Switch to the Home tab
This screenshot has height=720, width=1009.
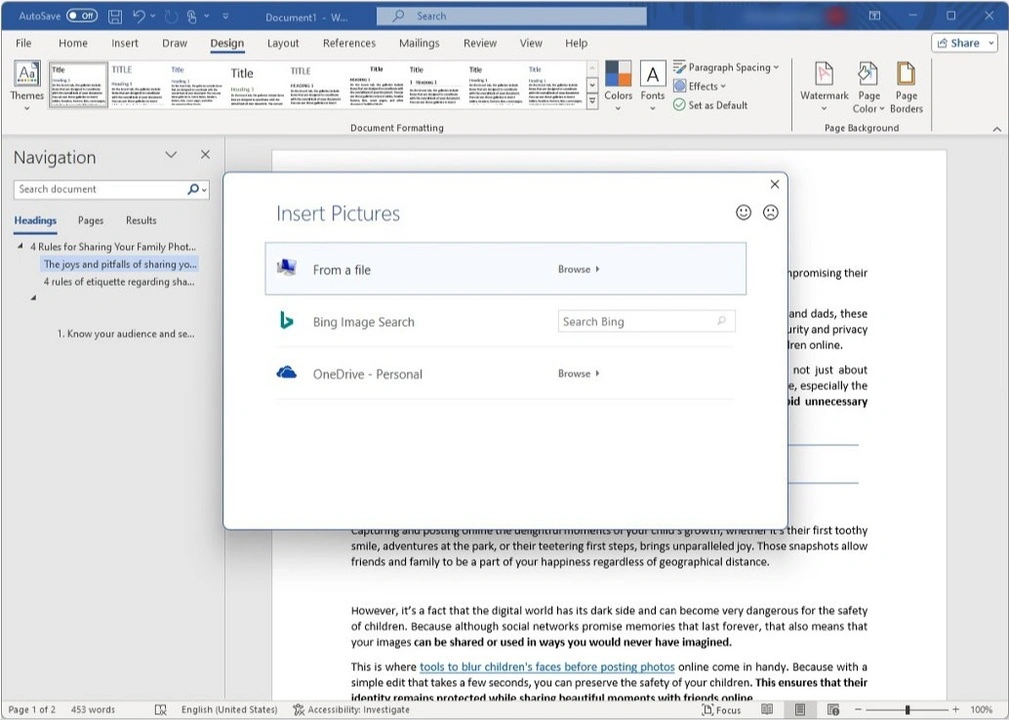[73, 43]
